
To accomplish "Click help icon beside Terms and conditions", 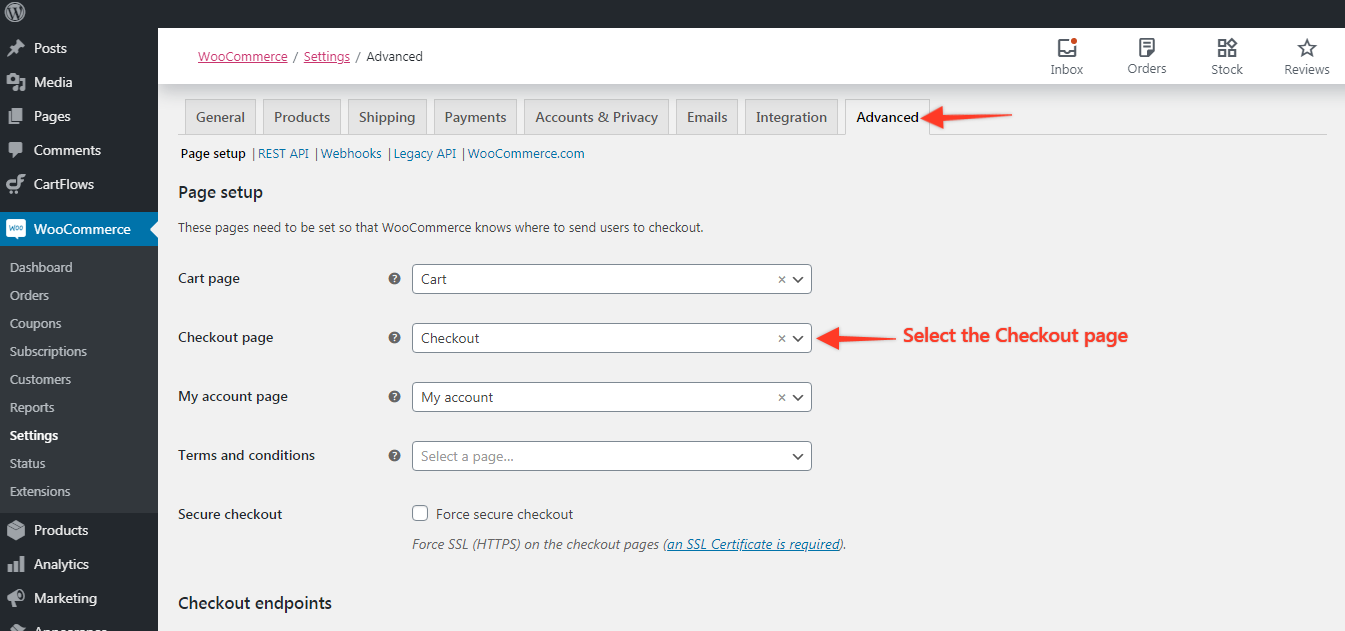I will click(394, 455).
